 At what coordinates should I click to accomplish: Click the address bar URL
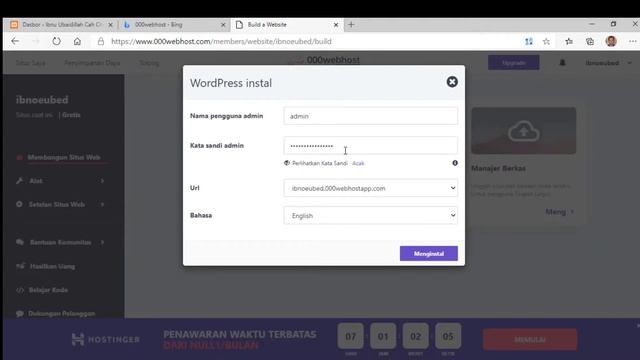coord(222,41)
